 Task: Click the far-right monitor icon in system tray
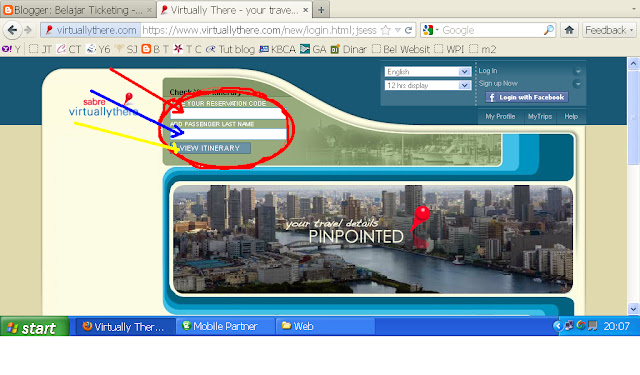pyautogui.click(x=593, y=326)
